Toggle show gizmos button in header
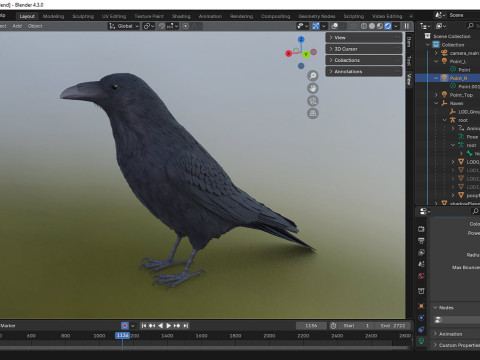This screenshot has height=360, width=480. point(316,26)
